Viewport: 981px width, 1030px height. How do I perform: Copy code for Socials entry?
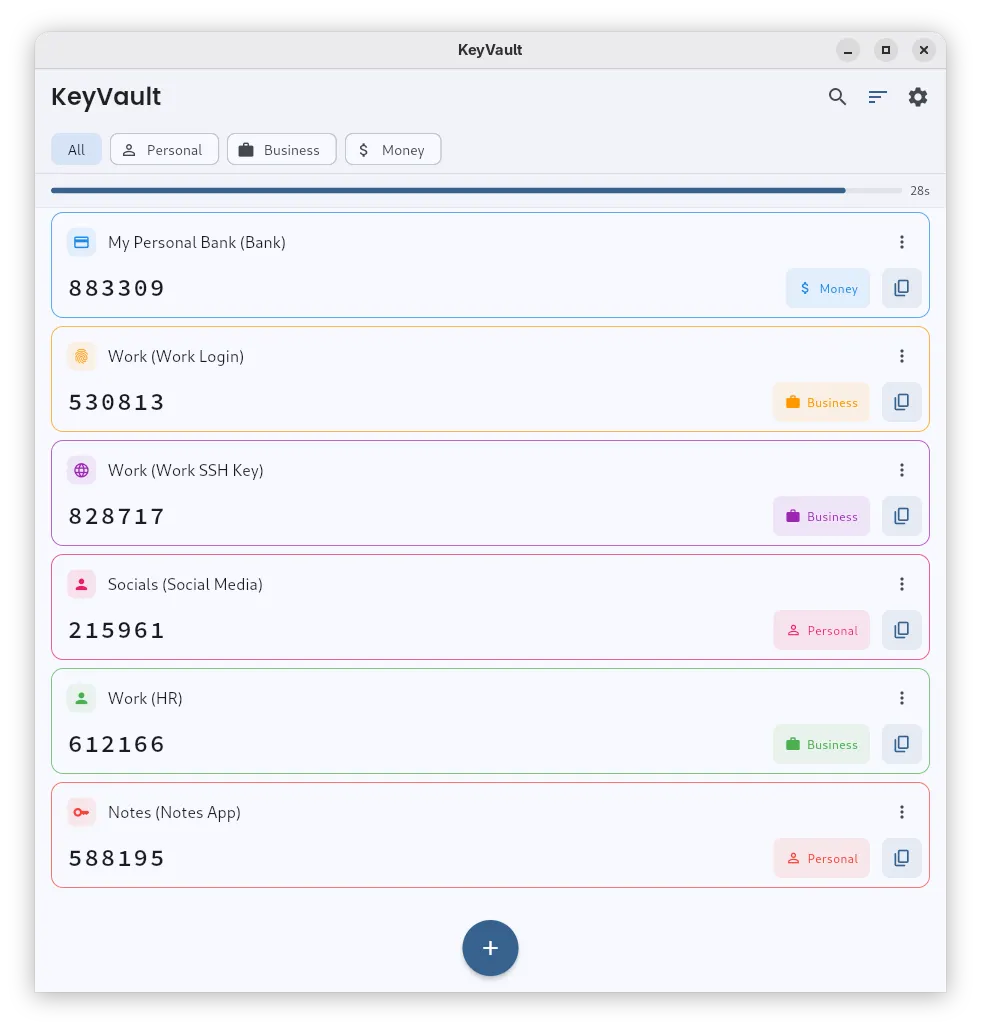click(x=901, y=630)
